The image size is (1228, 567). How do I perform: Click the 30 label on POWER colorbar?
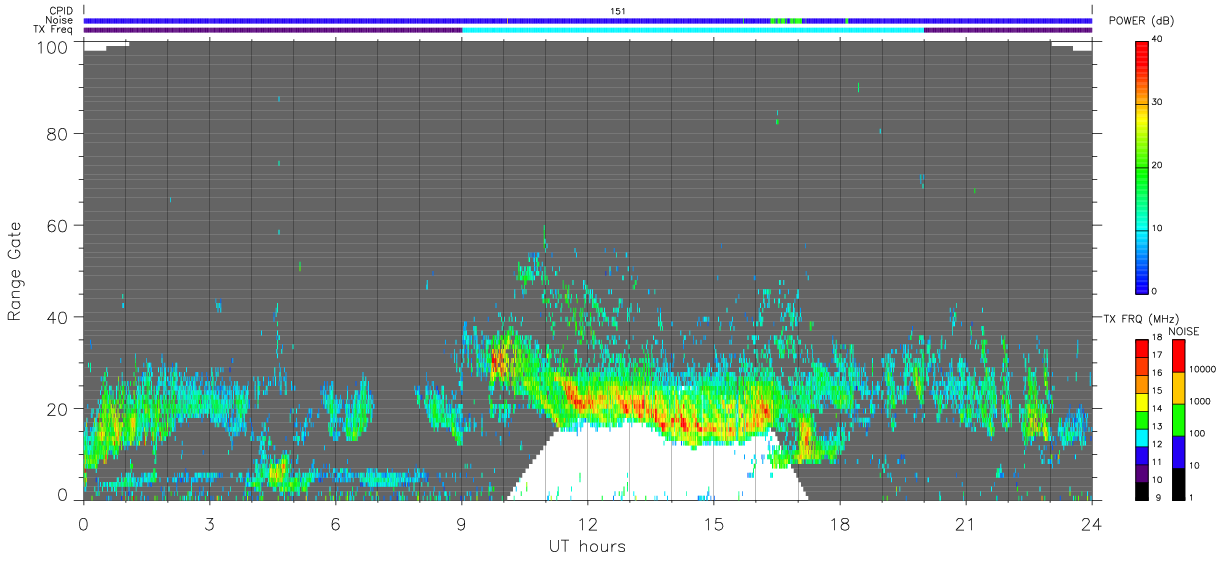pos(1158,102)
